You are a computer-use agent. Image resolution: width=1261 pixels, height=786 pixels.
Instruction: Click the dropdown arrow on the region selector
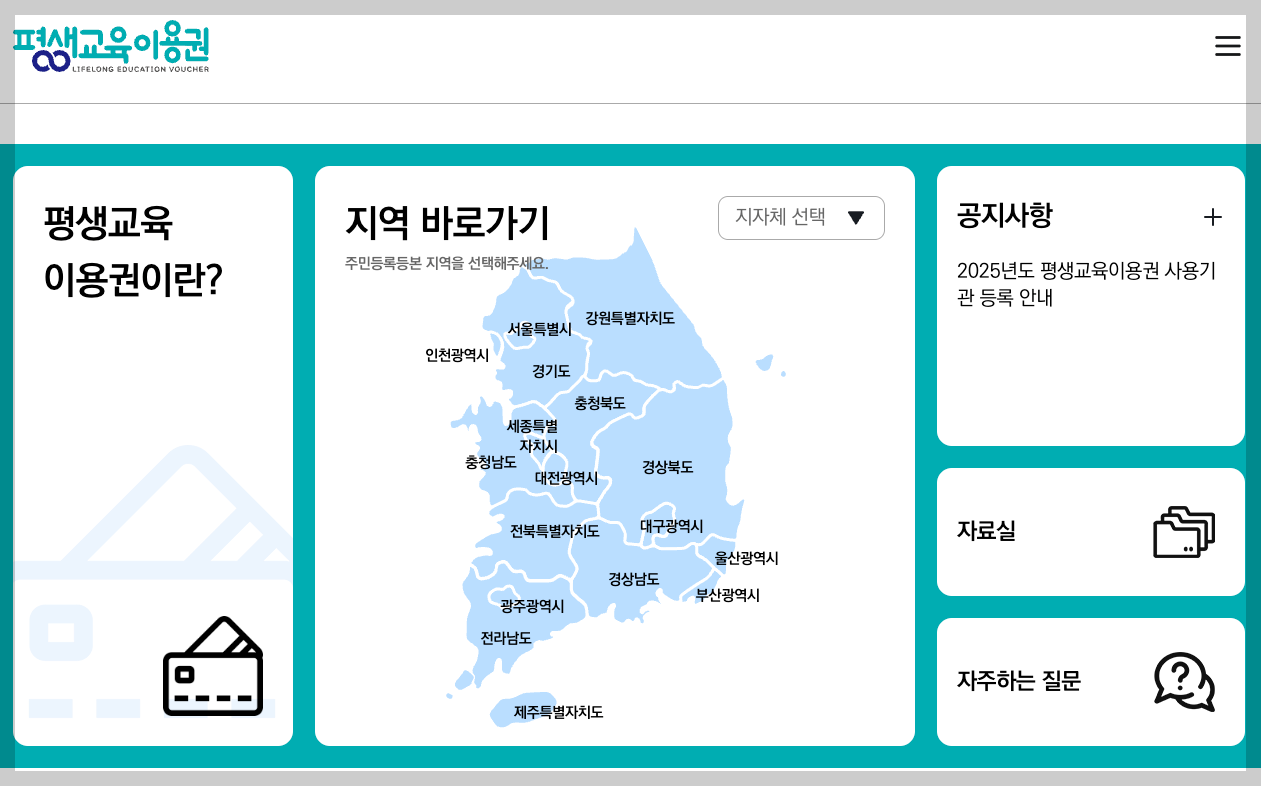[x=857, y=218]
